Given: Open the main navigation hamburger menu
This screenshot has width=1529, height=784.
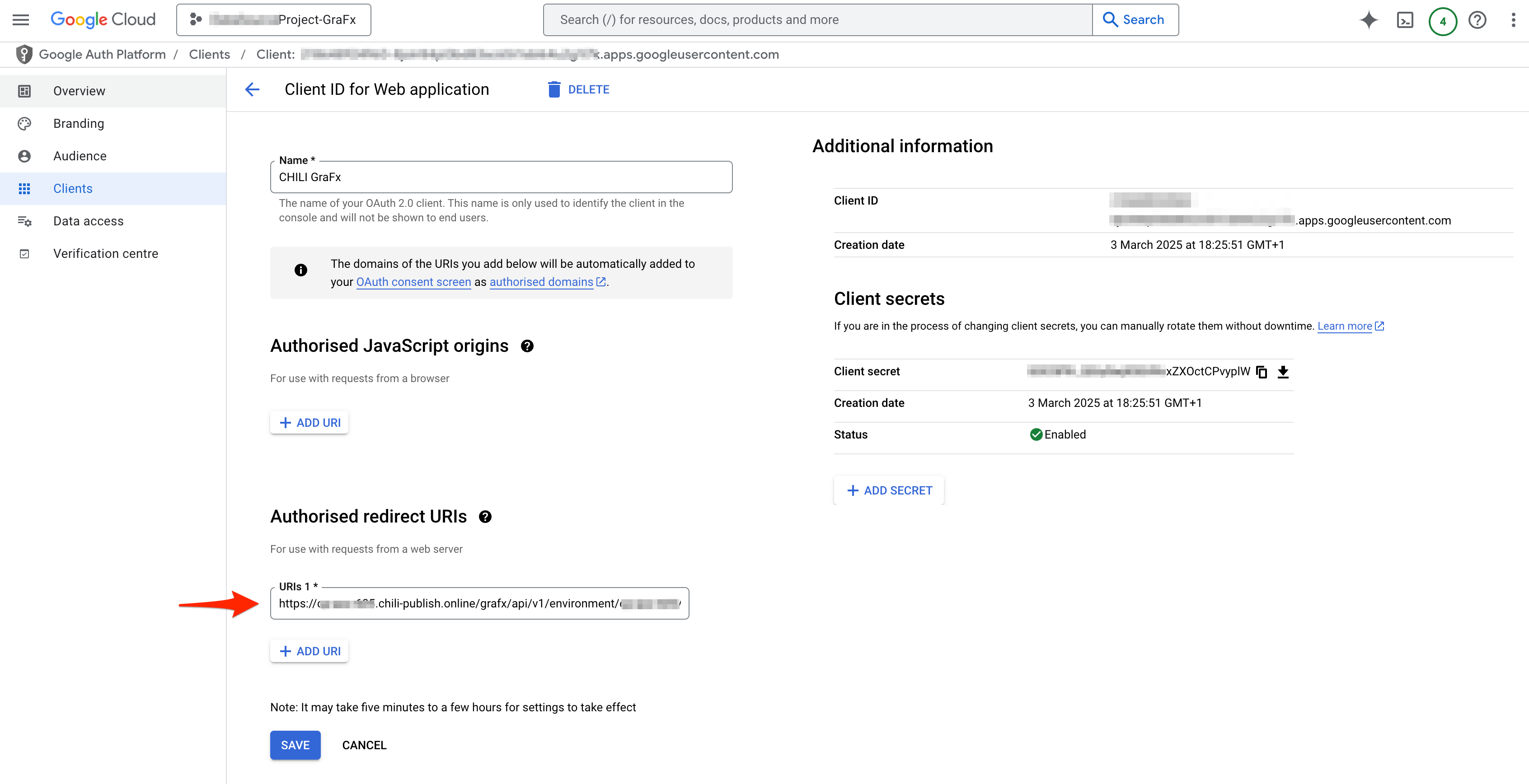Looking at the screenshot, I should (21, 19).
